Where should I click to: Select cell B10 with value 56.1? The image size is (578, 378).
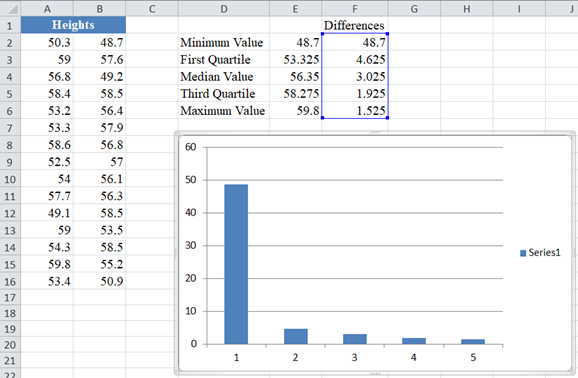coord(100,179)
